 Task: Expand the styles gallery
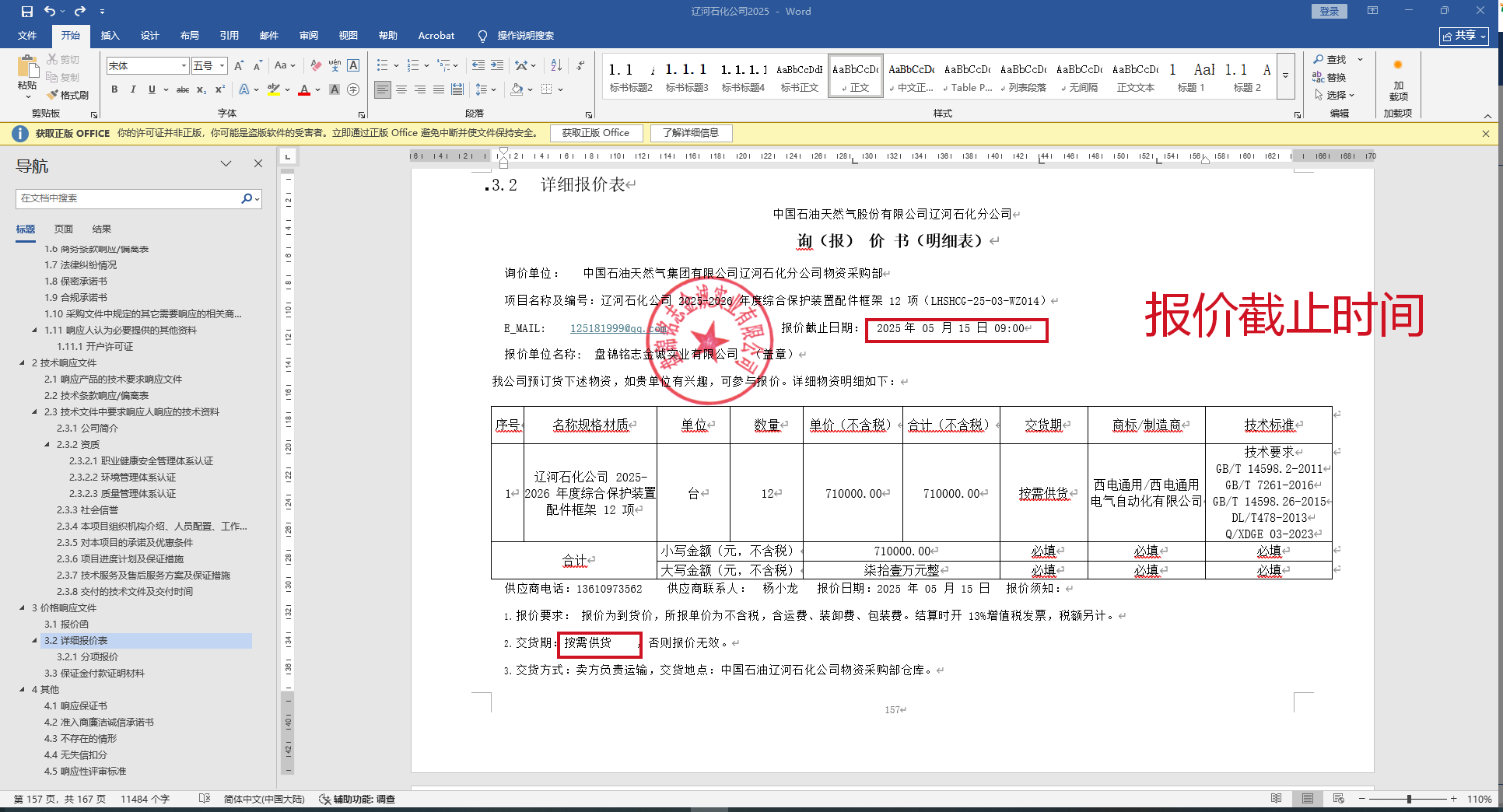[1286, 75]
